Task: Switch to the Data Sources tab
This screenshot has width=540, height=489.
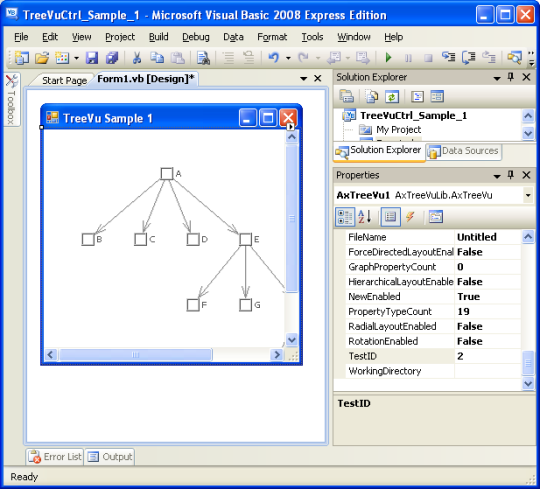Action: coord(464,151)
